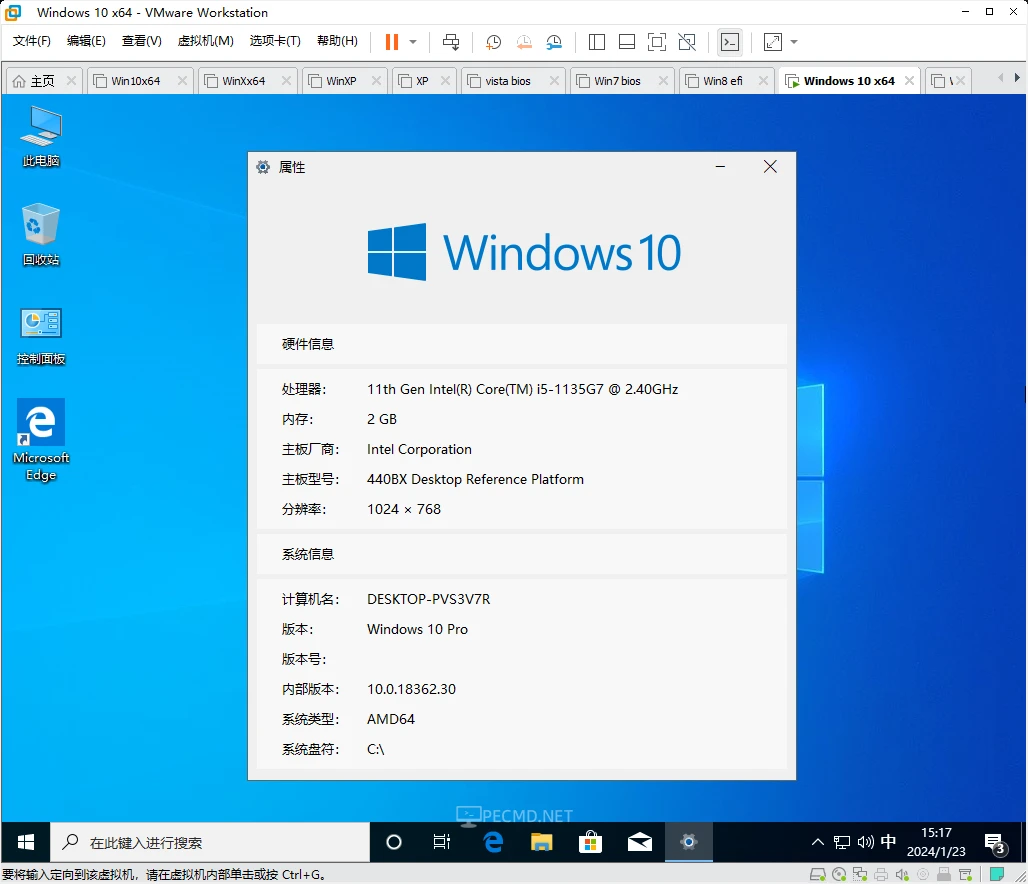Open the 选项卡(T) menu
Screen dimensions: 1028x884
tap(275, 41)
